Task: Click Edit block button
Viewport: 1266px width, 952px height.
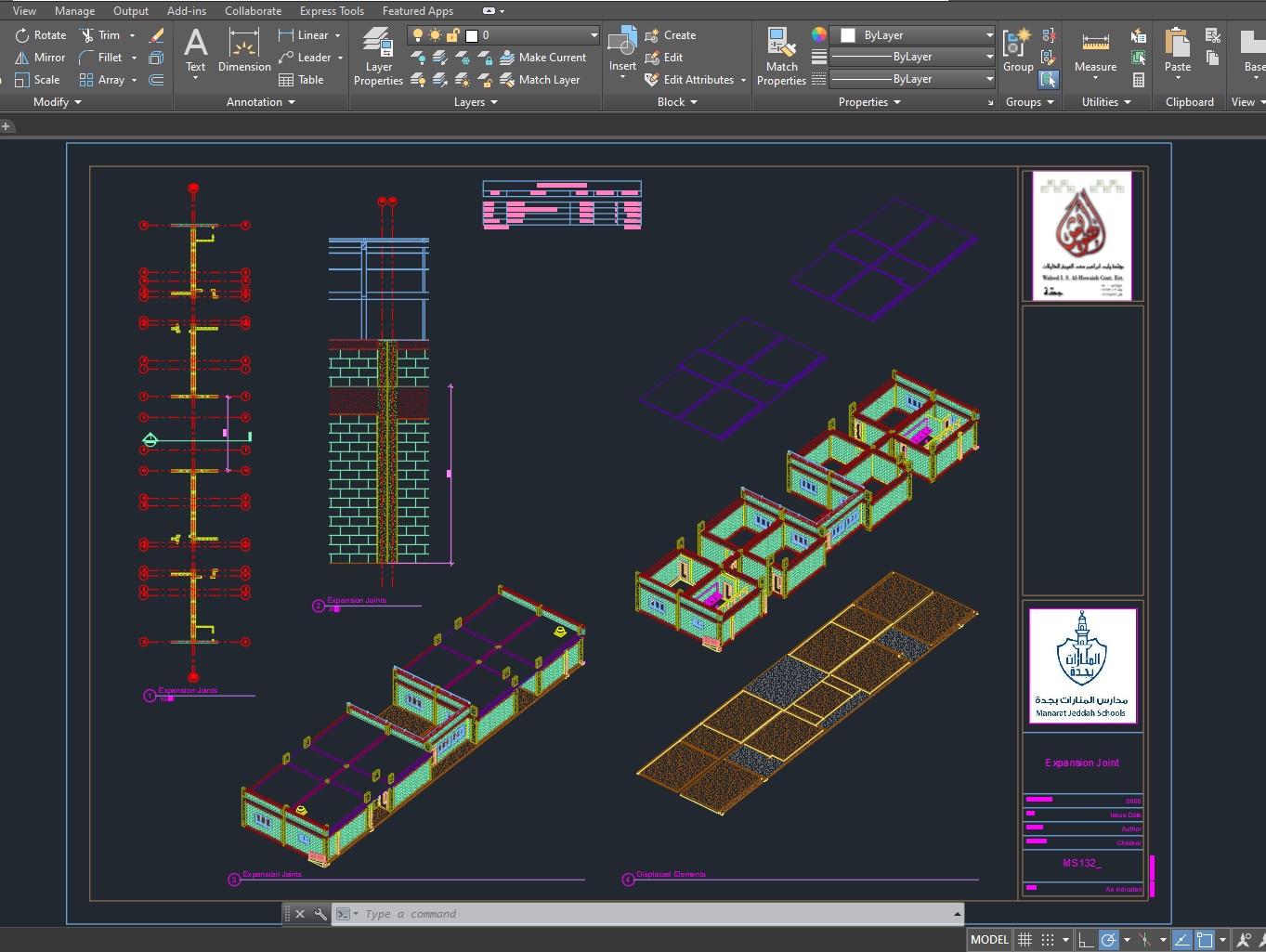Action: point(663,58)
